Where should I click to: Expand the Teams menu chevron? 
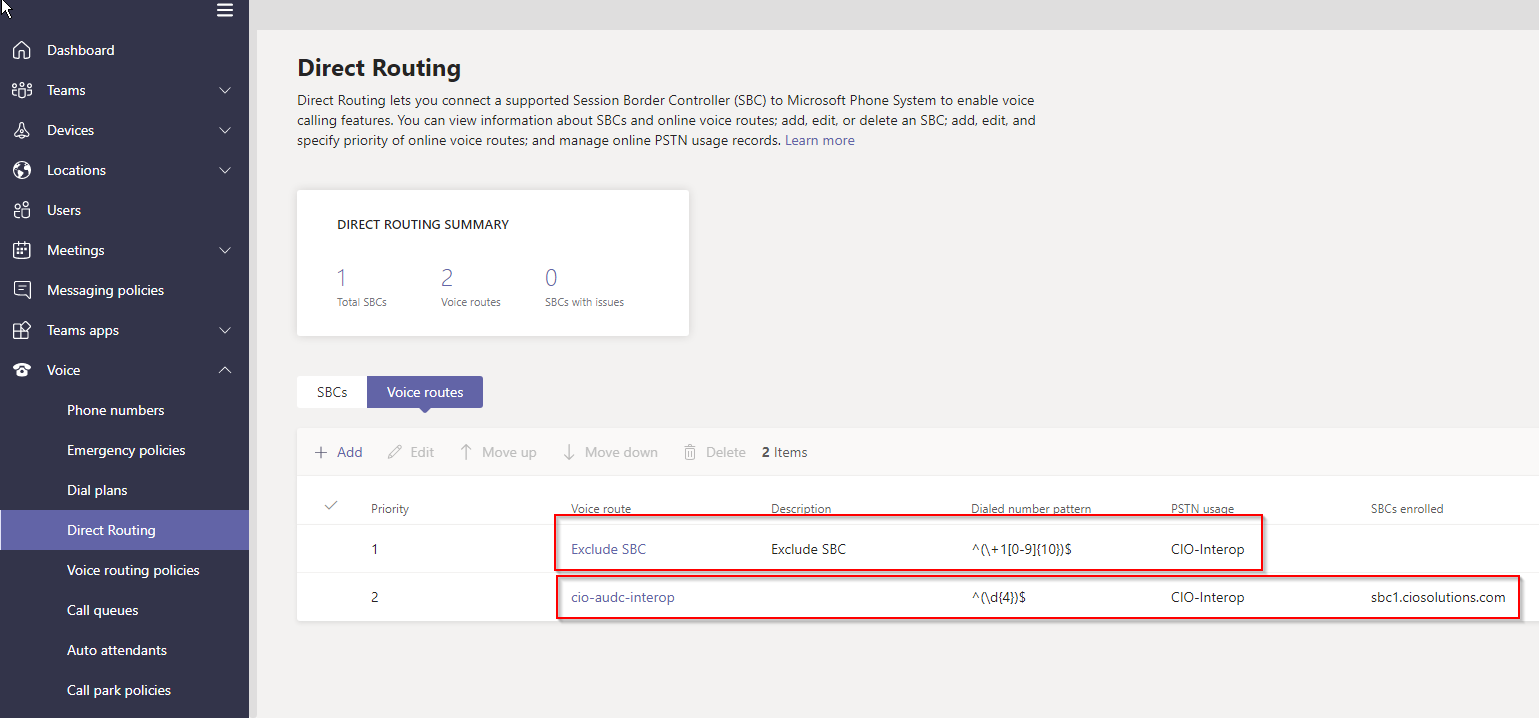pyautogui.click(x=225, y=90)
